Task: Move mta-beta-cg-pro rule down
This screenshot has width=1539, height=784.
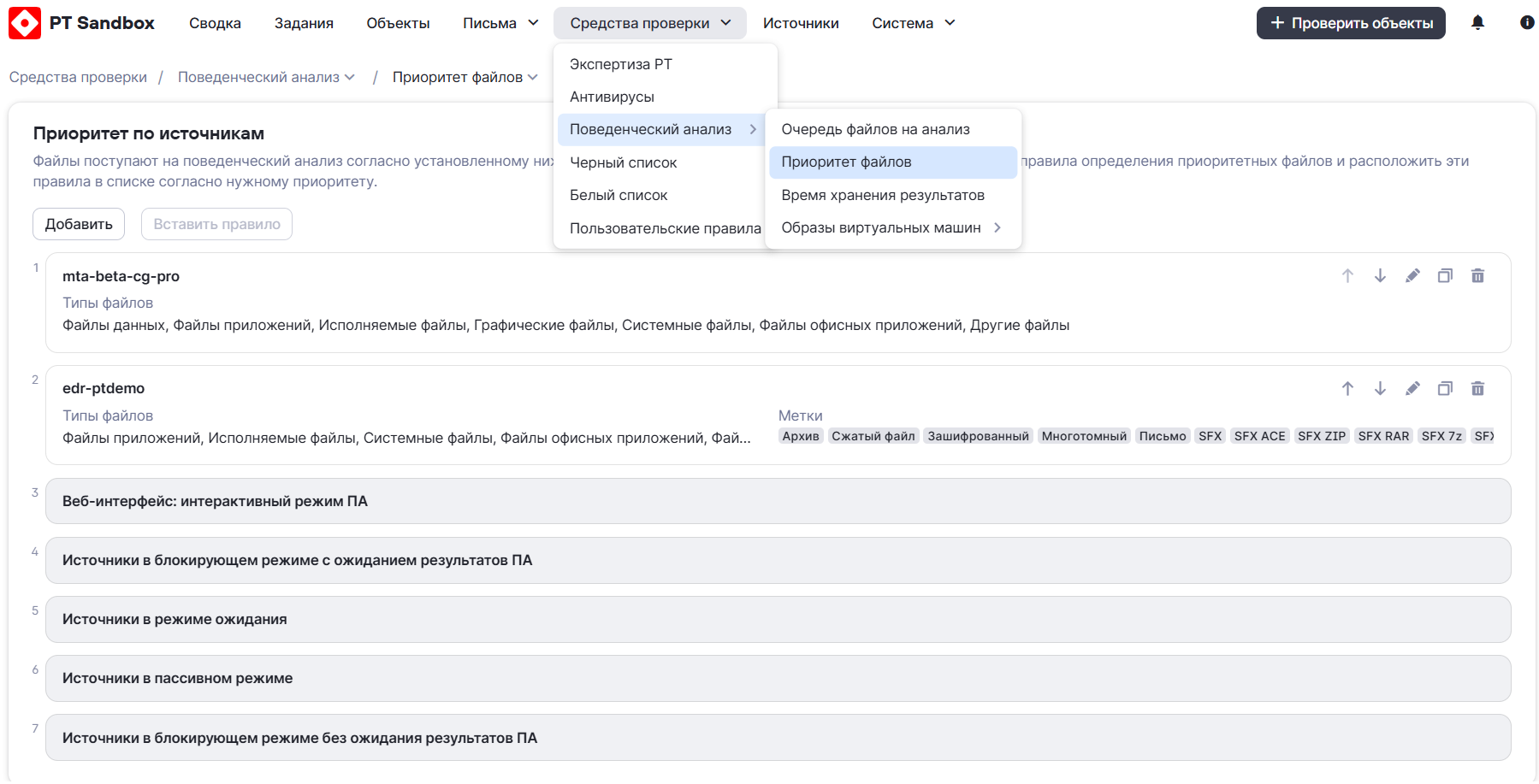Action: coord(1380,276)
